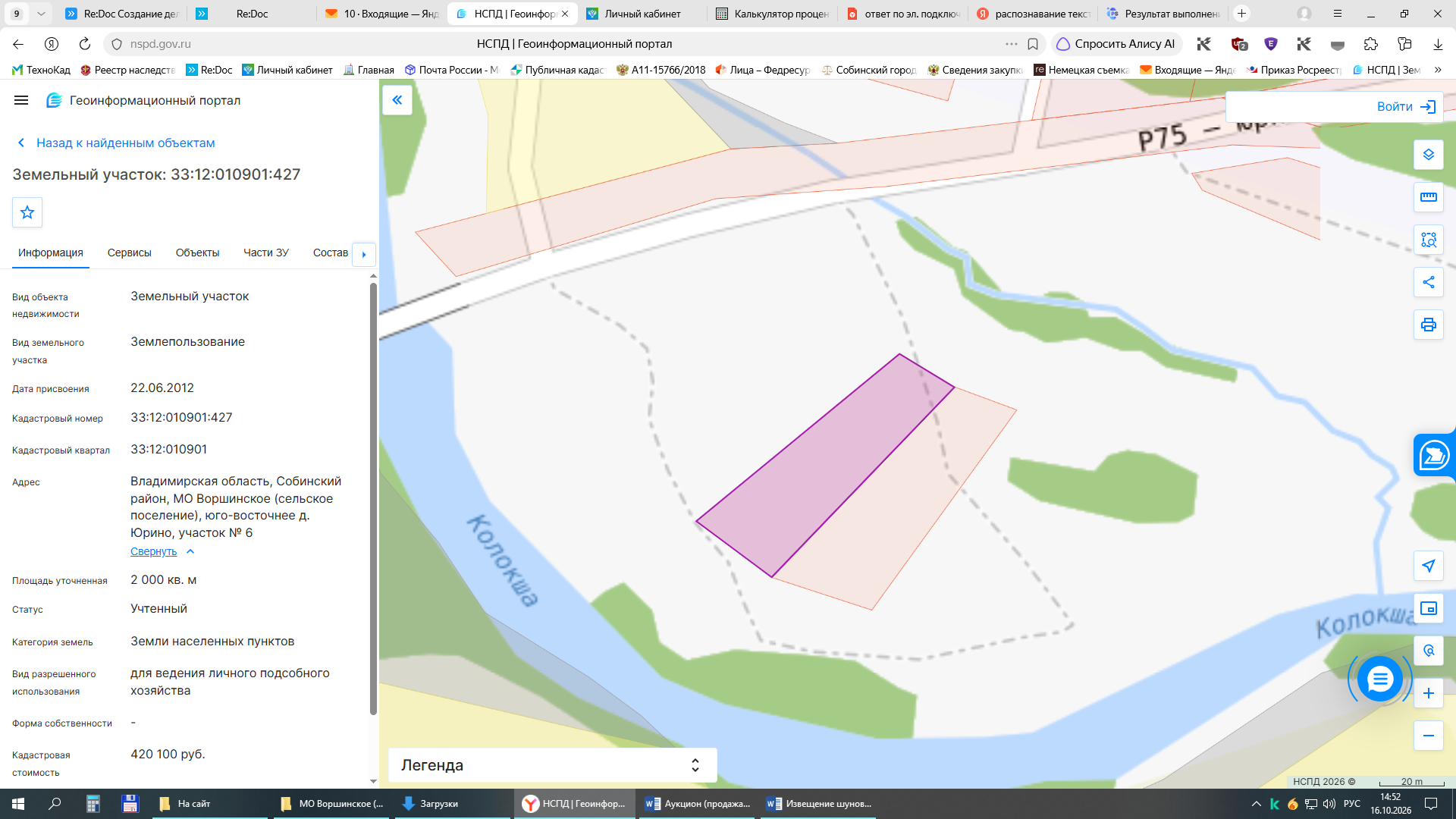The height and width of the screenshot is (819, 1456).
Task: Select the Части ЗУ tab
Action: coord(266,253)
